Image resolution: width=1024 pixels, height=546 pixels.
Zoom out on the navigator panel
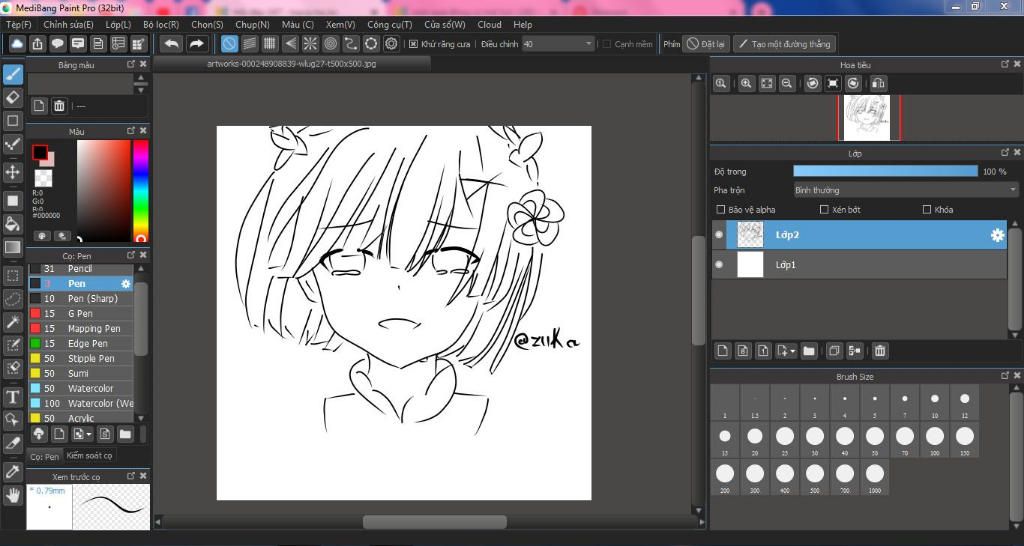click(x=787, y=83)
